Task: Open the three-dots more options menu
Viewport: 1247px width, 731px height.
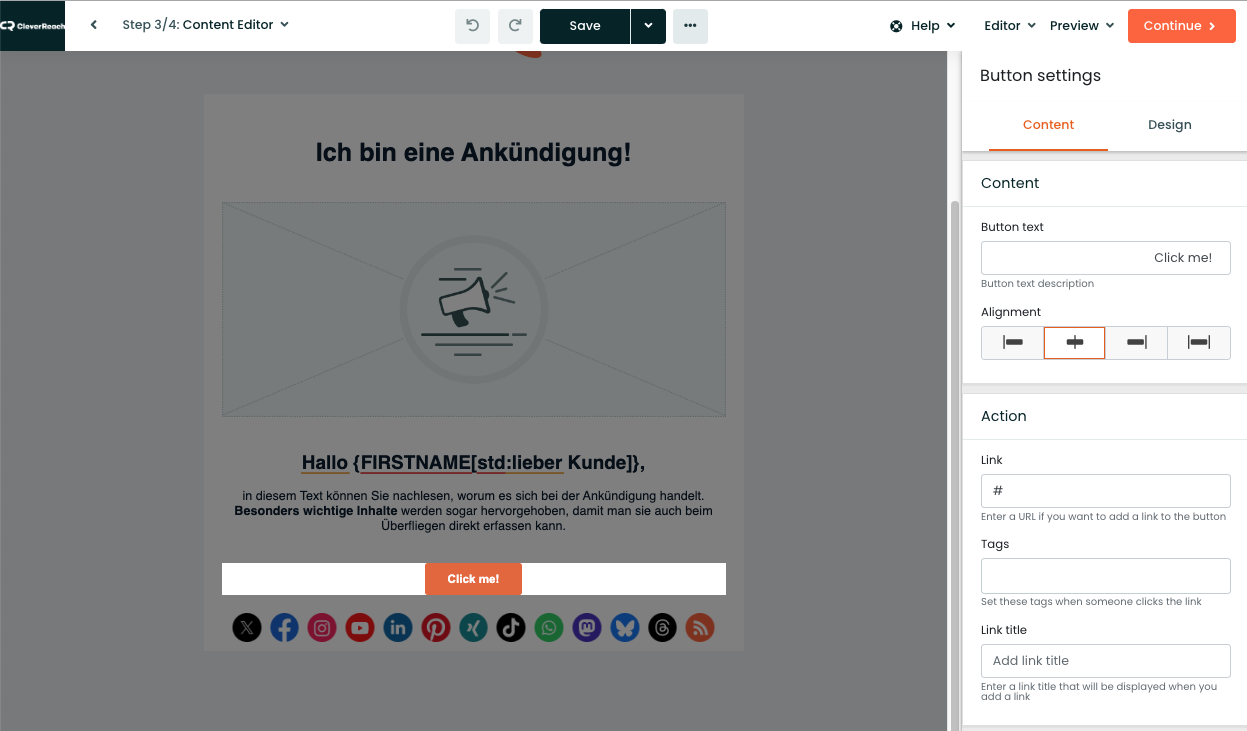Action: [x=690, y=26]
